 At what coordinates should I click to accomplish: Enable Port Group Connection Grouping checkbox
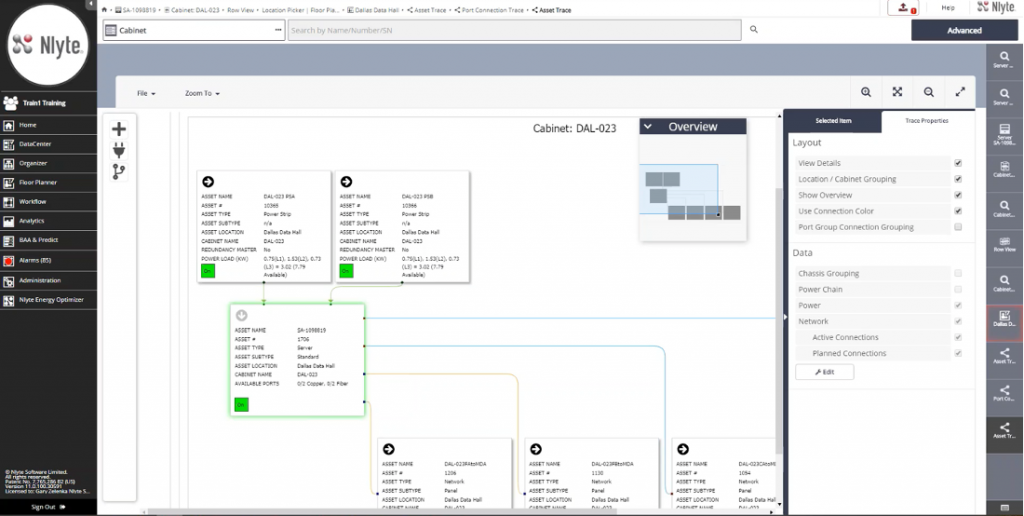tap(958, 227)
